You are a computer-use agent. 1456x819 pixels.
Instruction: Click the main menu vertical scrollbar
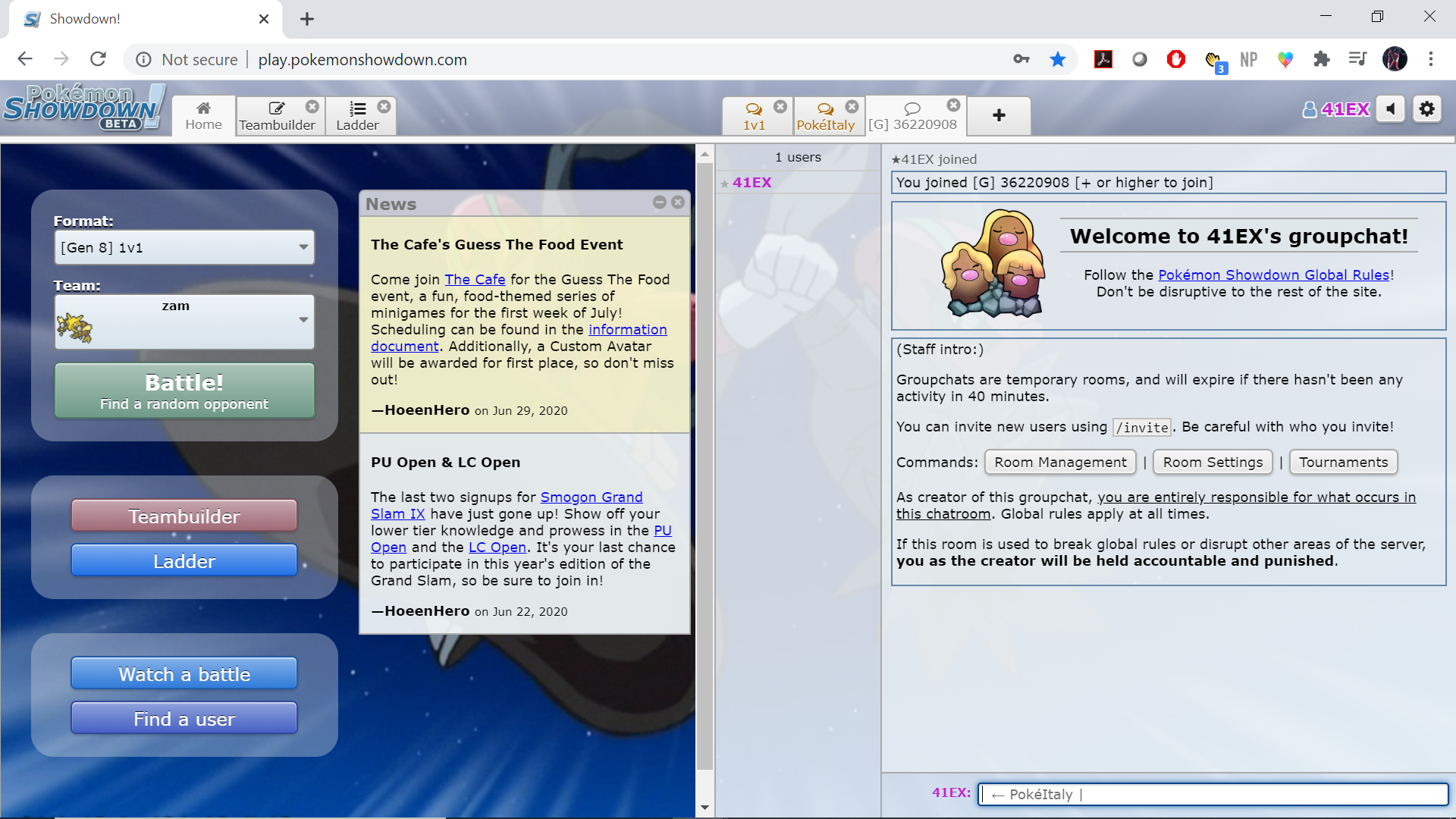coord(704,466)
